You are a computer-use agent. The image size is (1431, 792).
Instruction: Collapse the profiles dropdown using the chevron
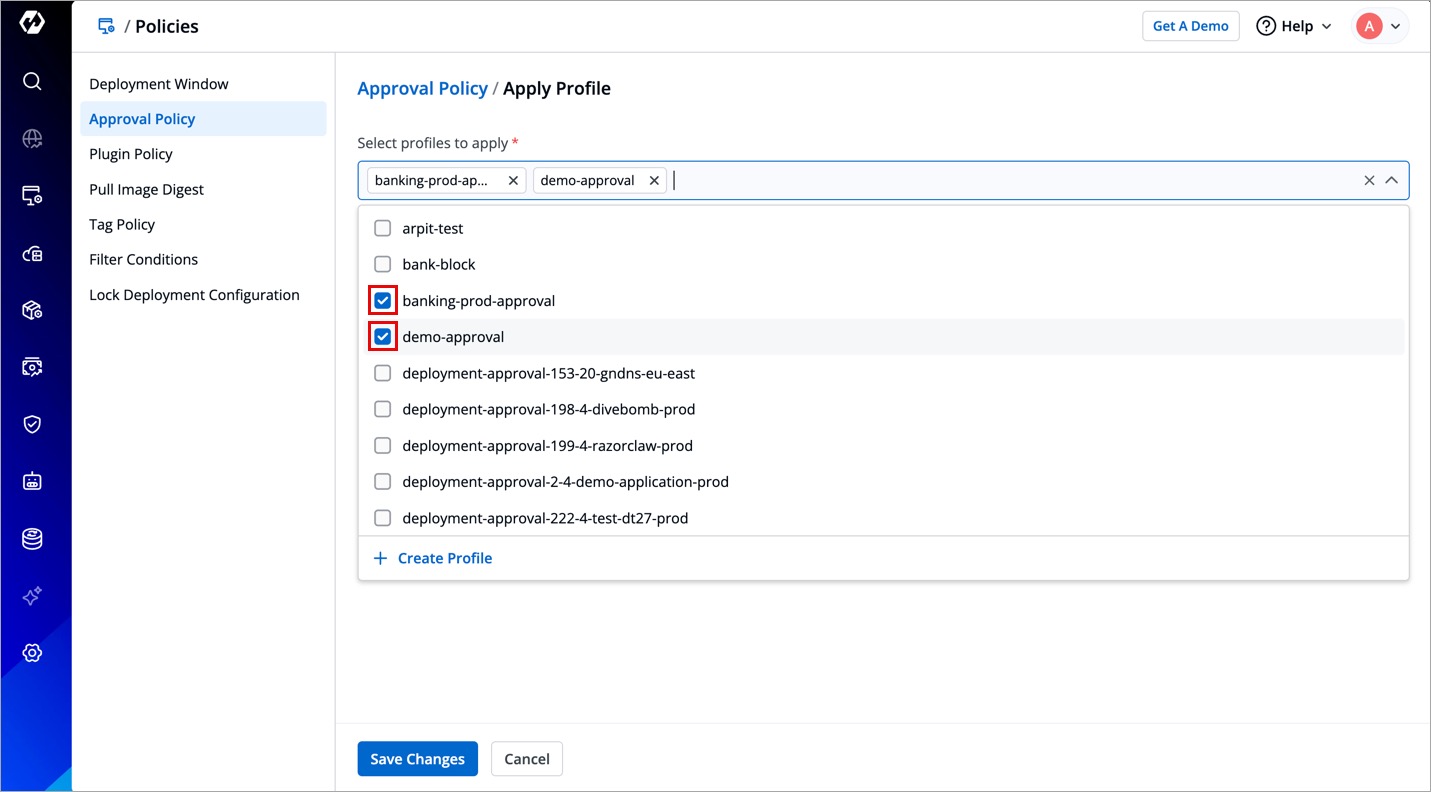pos(1391,181)
